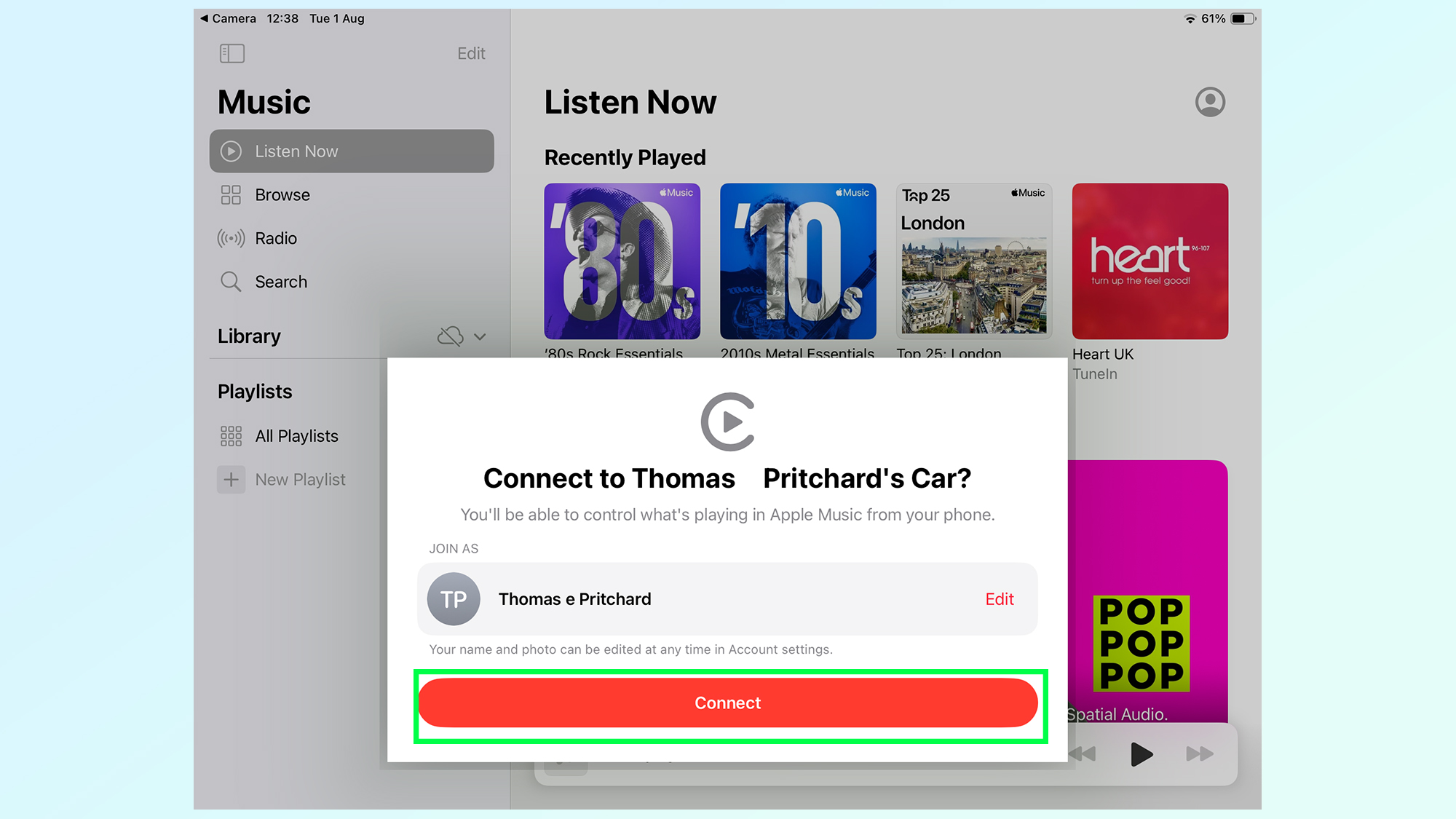Select the 2010s Metal Essentials playlist
Viewport: 1456px width, 819px height.
(797, 261)
